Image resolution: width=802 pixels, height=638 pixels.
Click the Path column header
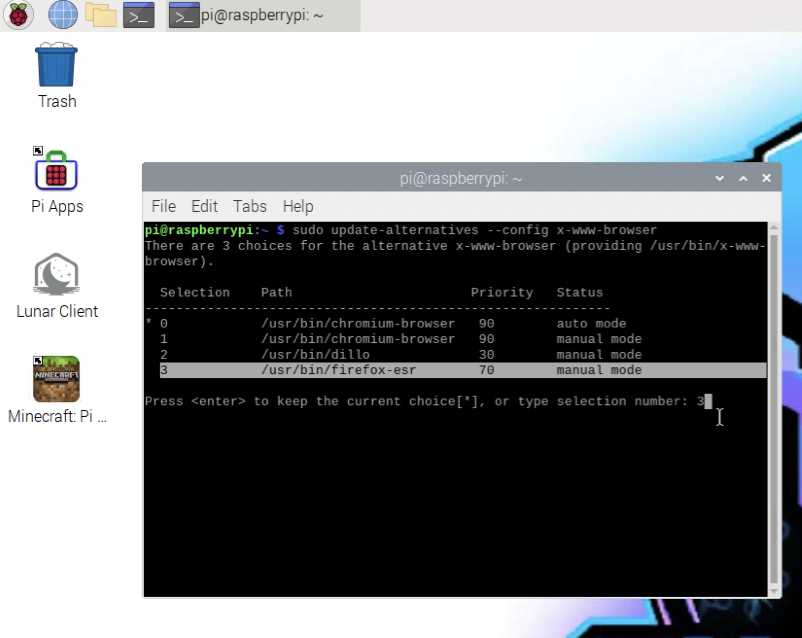[277, 293]
